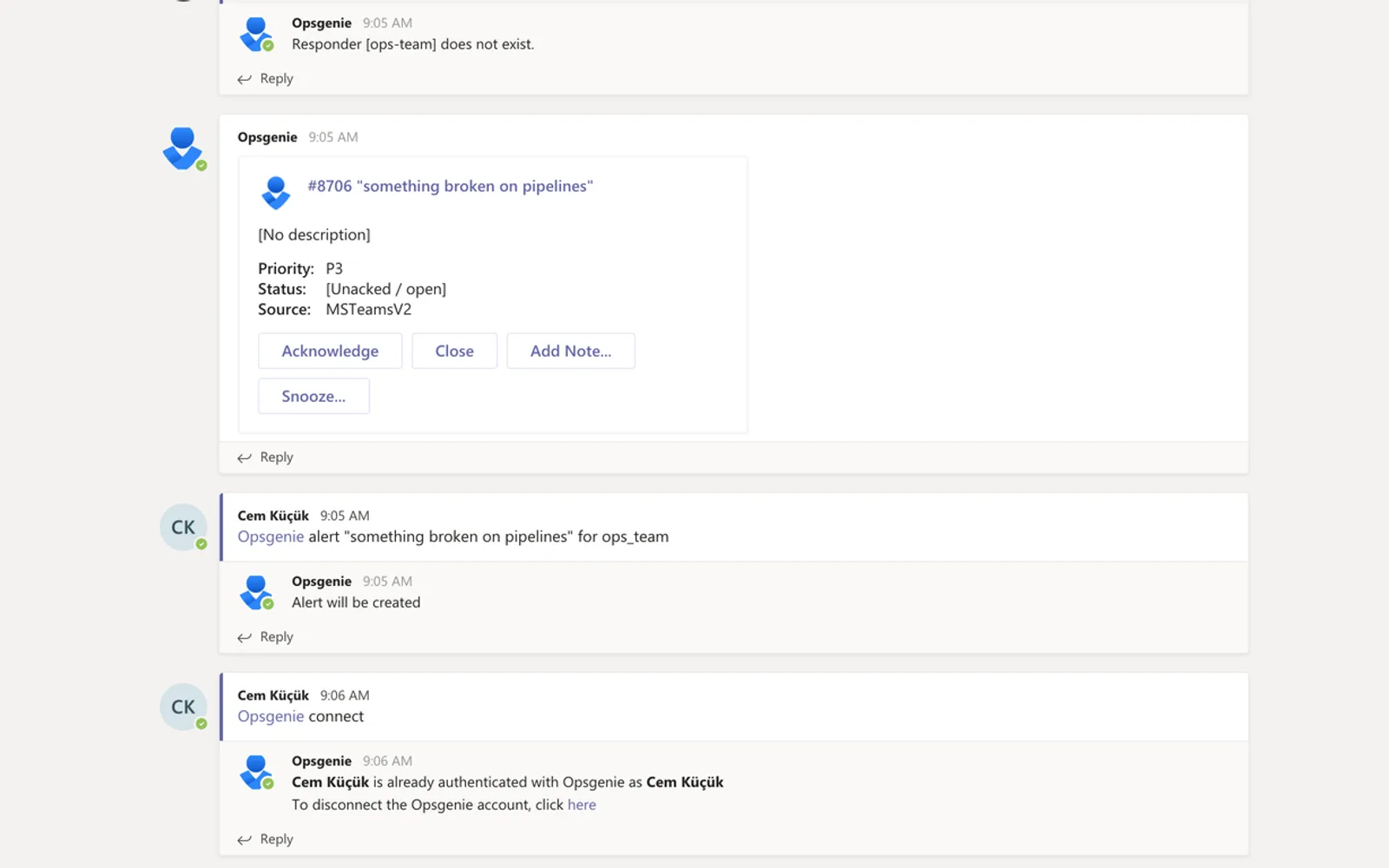Reply under 'Alert will be created'
This screenshot has width=1389, height=868.
(x=266, y=637)
